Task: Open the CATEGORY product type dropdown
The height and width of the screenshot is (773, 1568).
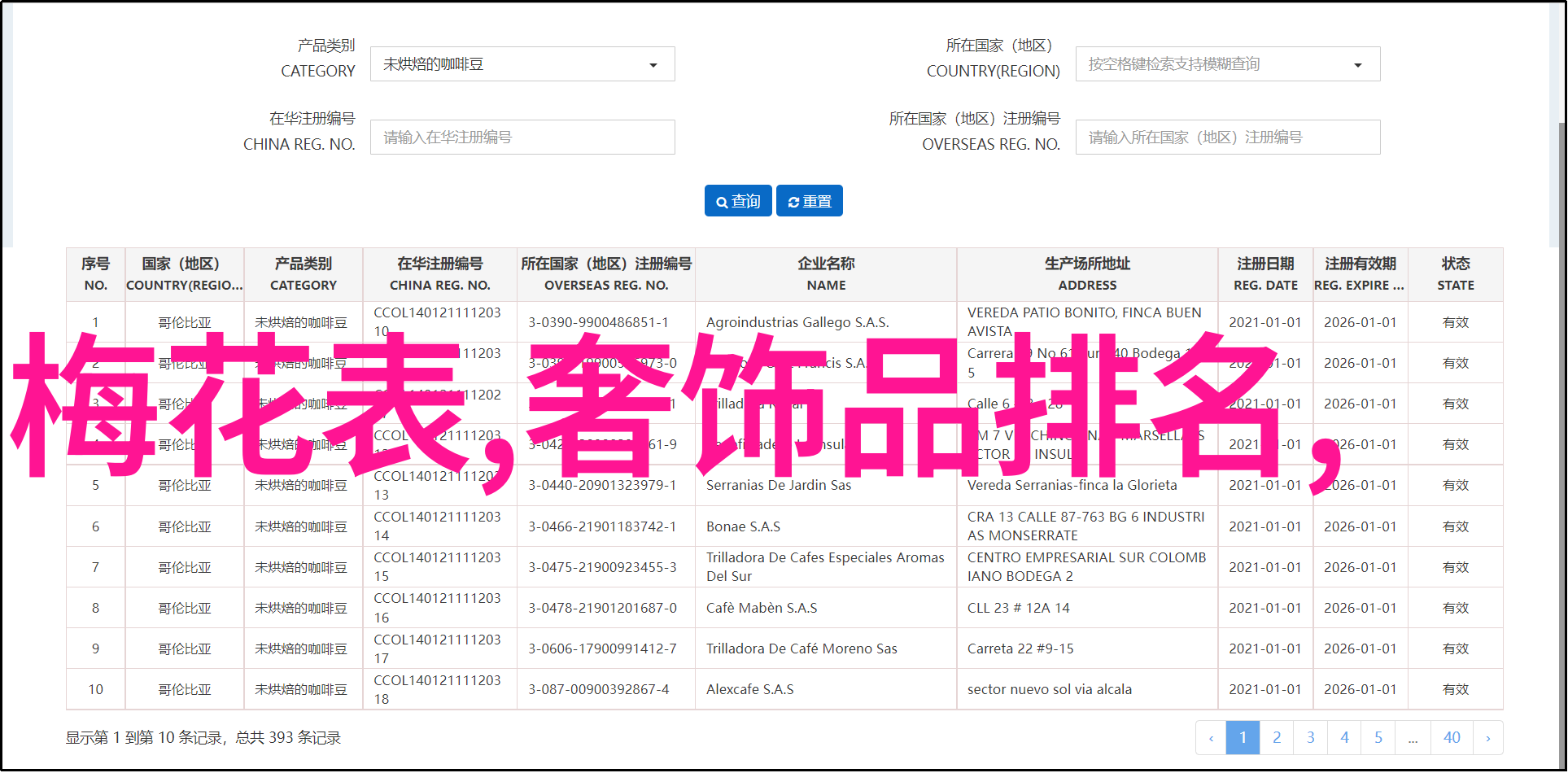Action: coord(522,64)
